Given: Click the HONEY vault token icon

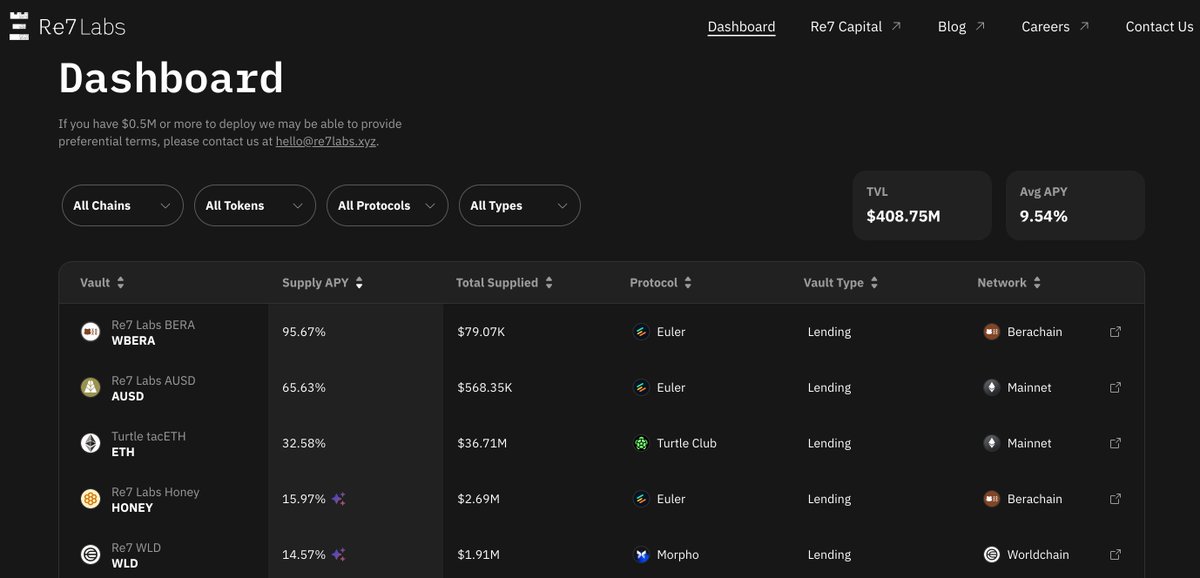Looking at the screenshot, I should pyautogui.click(x=90, y=499).
